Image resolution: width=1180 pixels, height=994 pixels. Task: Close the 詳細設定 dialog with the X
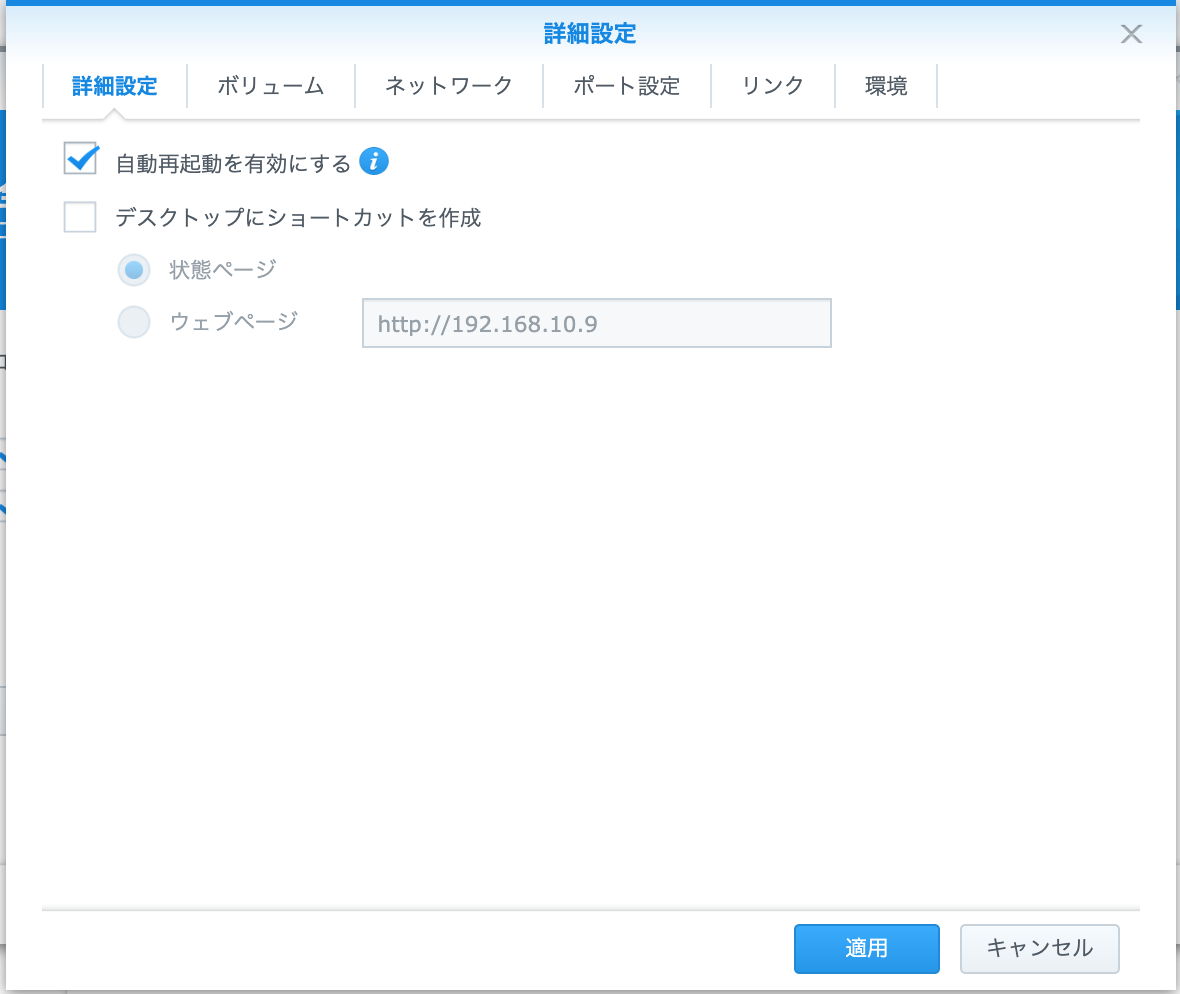tap(1131, 33)
